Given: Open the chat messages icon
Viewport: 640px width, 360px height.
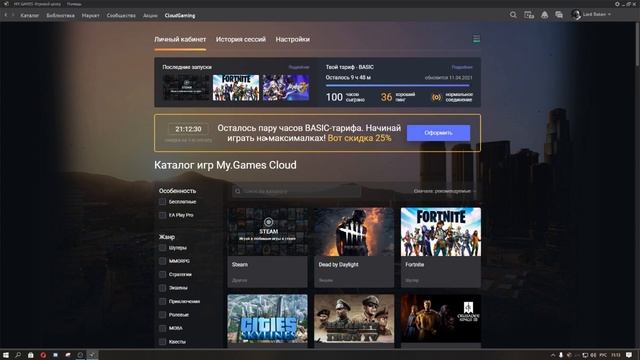Looking at the screenshot, I should tap(559, 15).
